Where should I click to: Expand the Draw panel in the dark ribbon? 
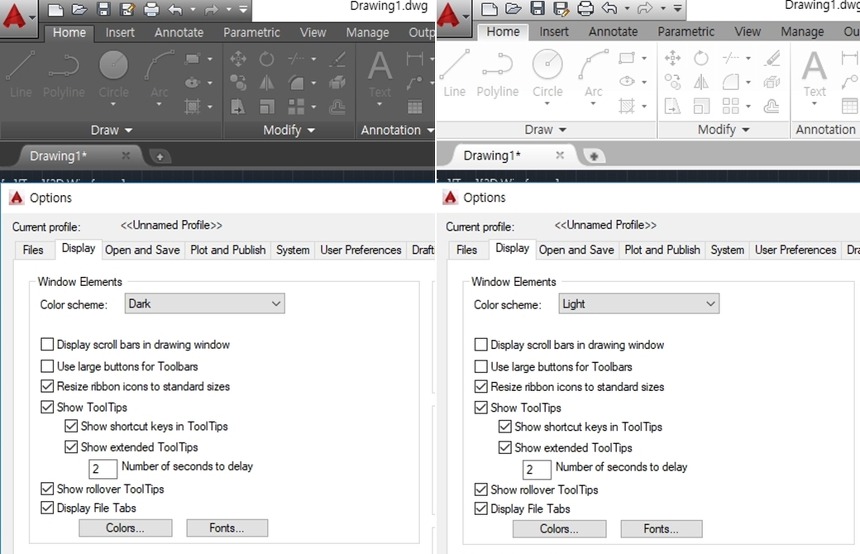pyautogui.click(x=111, y=130)
